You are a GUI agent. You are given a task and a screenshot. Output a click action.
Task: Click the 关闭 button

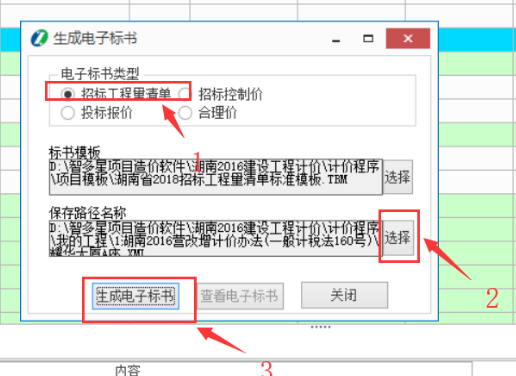click(344, 295)
